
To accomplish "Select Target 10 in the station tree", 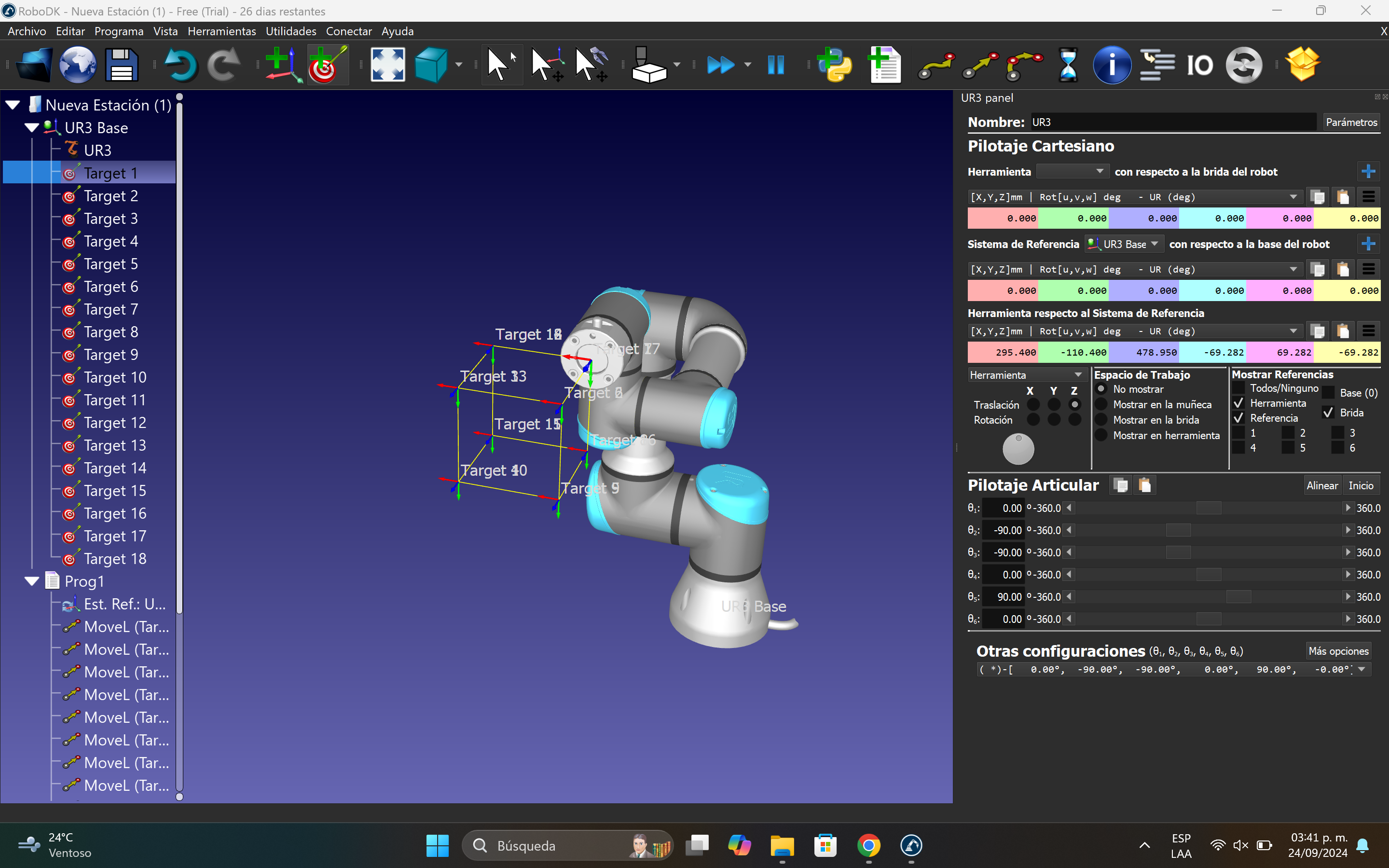I will [115, 377].
